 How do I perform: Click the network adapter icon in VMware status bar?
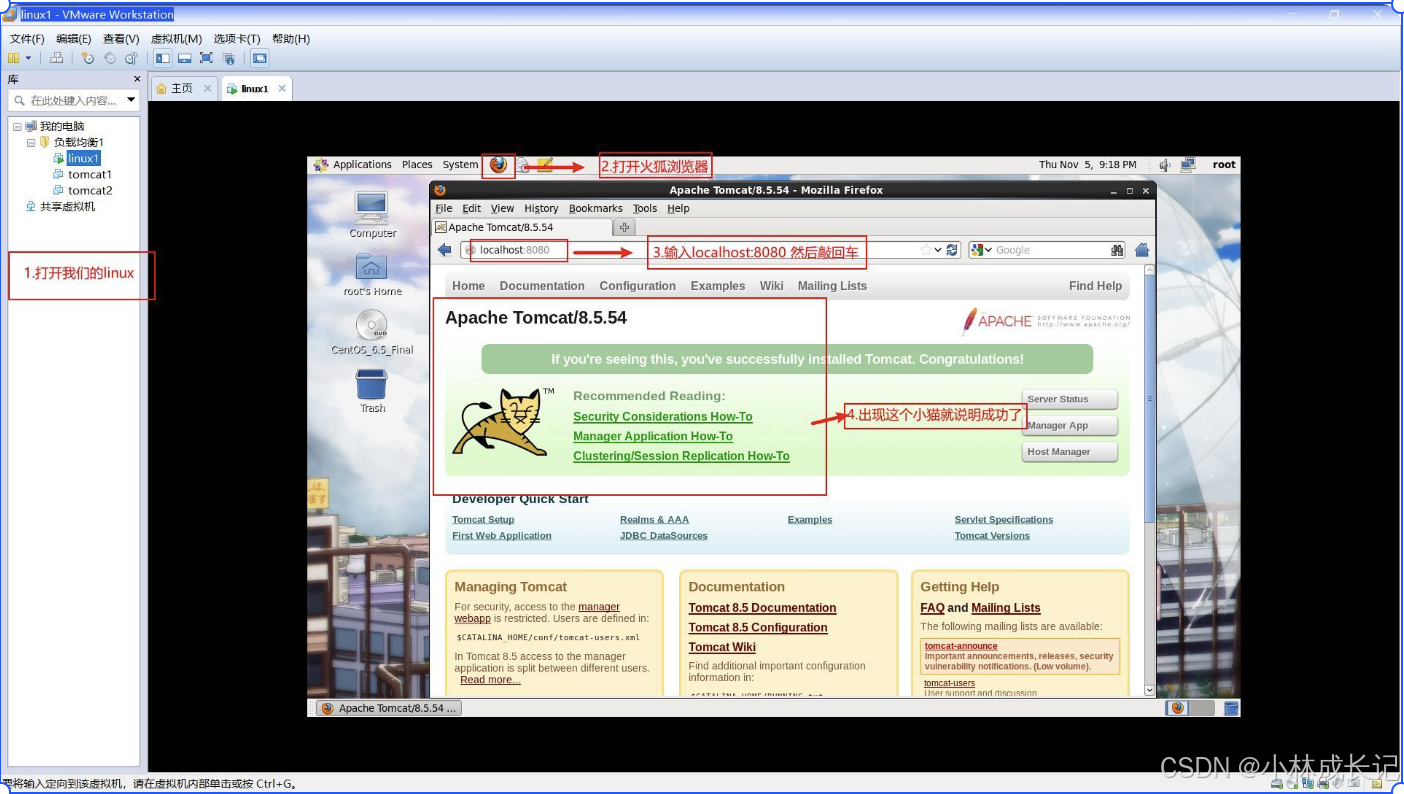coord(1307,783)
